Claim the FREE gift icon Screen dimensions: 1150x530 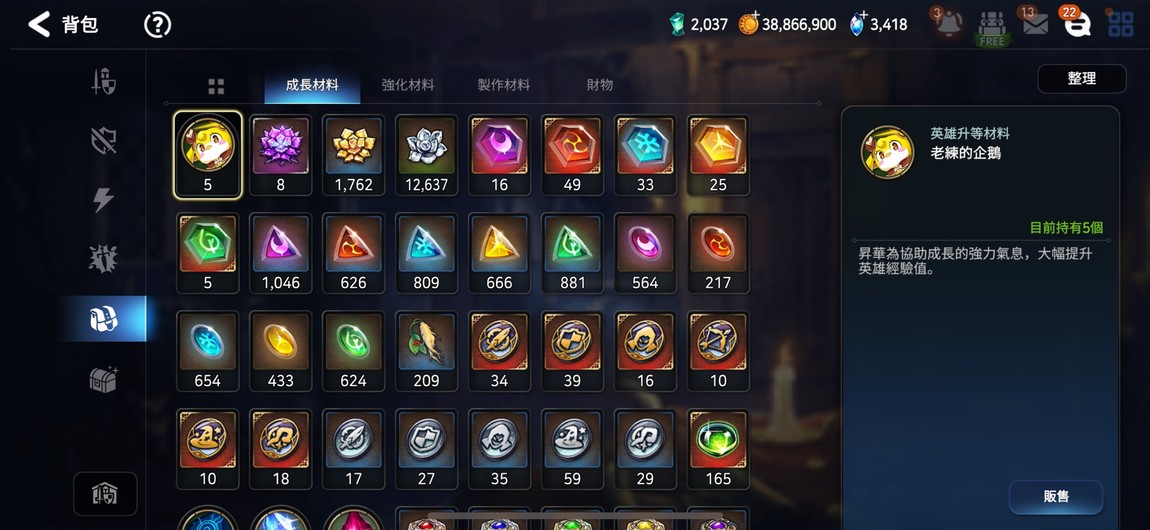(992, 29)
